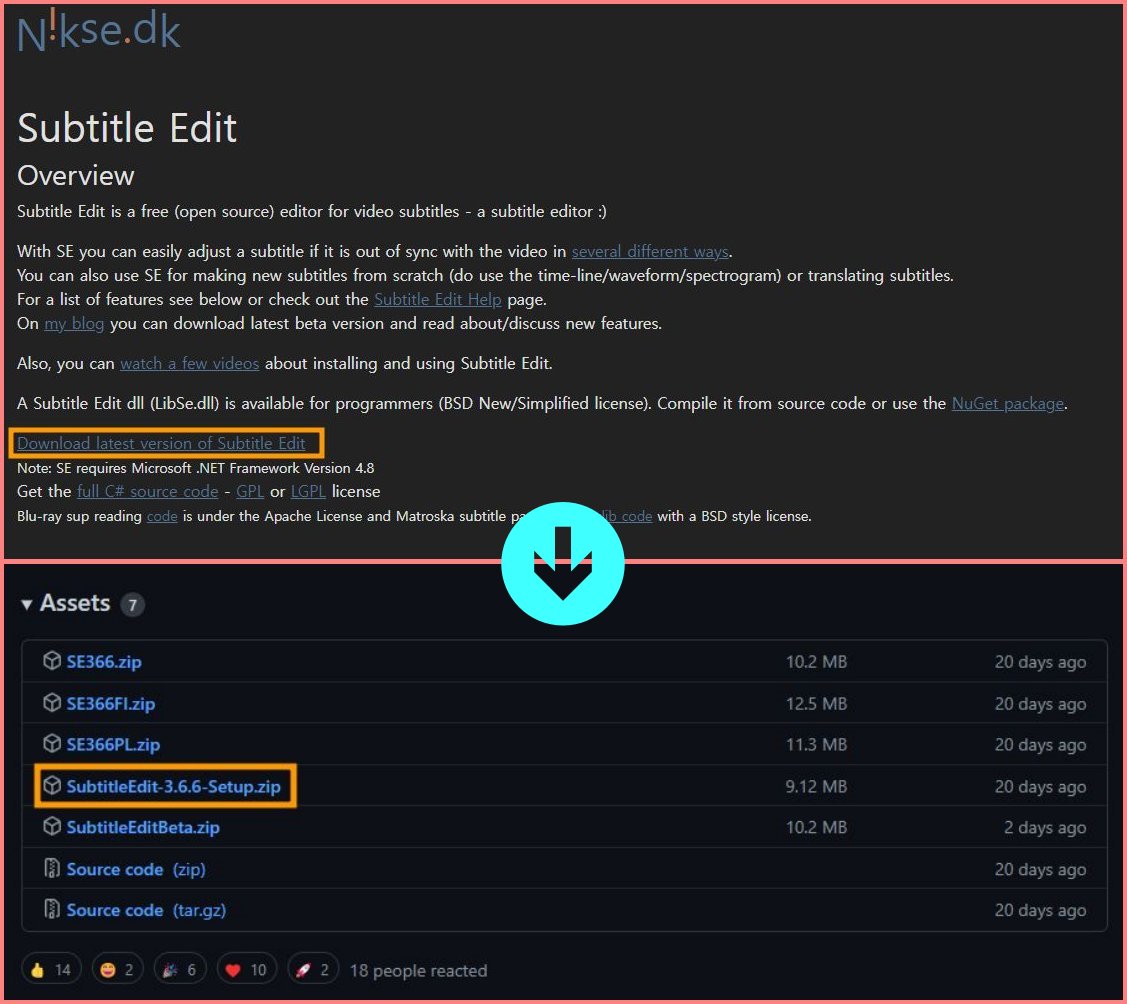The width and height of the screenshot is (1127, 1004).
Task: Open the 'watch a few videos' link
Action: (x=189, y=364)
